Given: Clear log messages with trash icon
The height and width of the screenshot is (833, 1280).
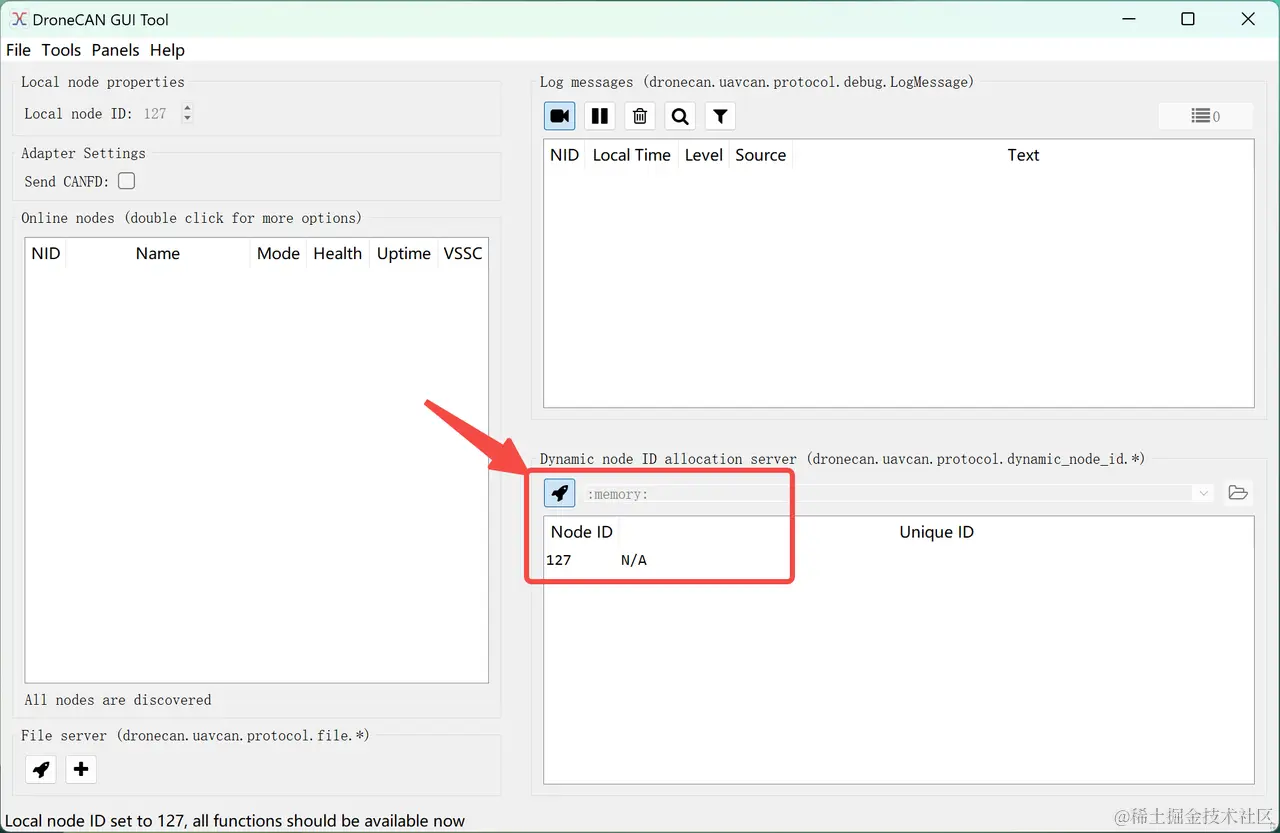Looking at the screenshot, I should pyautogui.click(x=640, y=116).
